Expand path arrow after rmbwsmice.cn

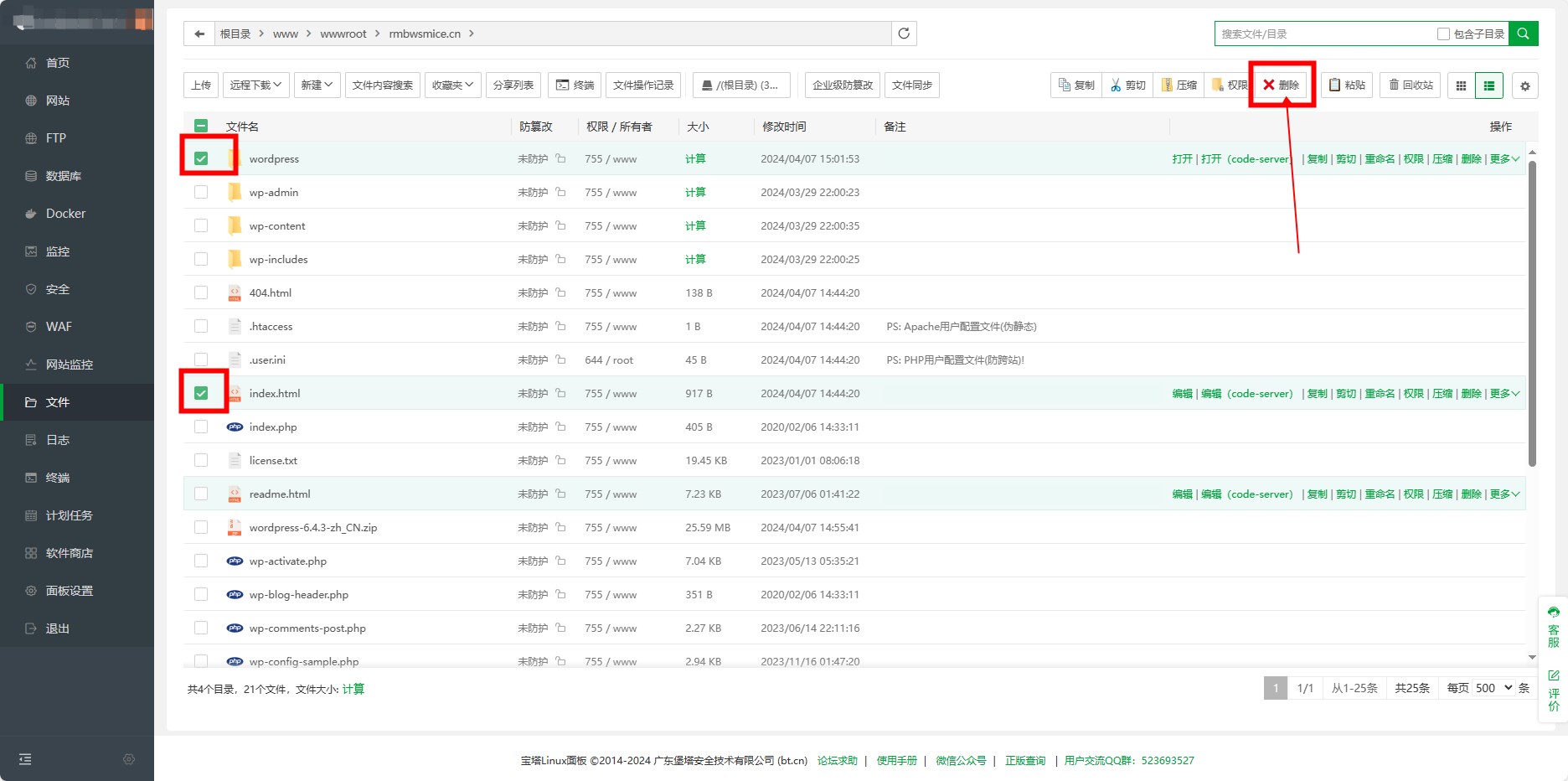(x=472, y=34)
